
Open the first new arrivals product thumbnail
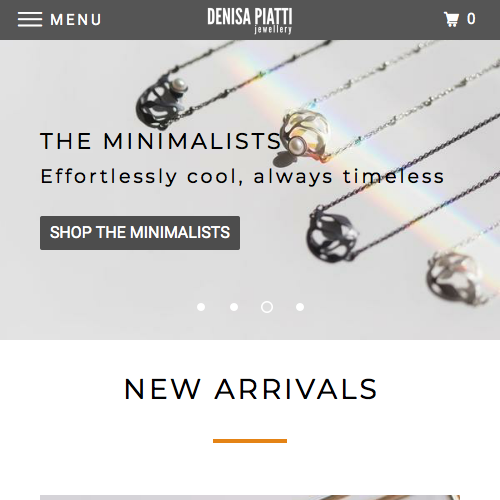250,497
